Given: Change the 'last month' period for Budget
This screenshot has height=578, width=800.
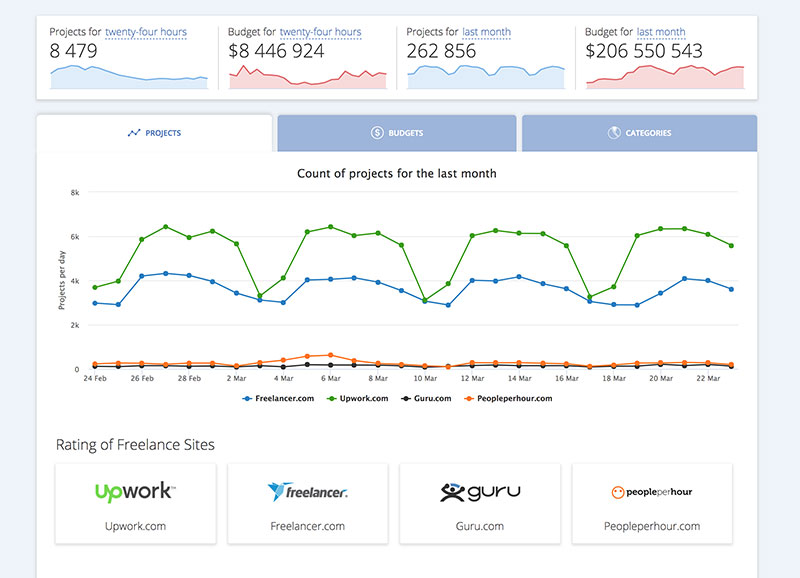Looking at the screenshot, I should click(x=661, y=32).
